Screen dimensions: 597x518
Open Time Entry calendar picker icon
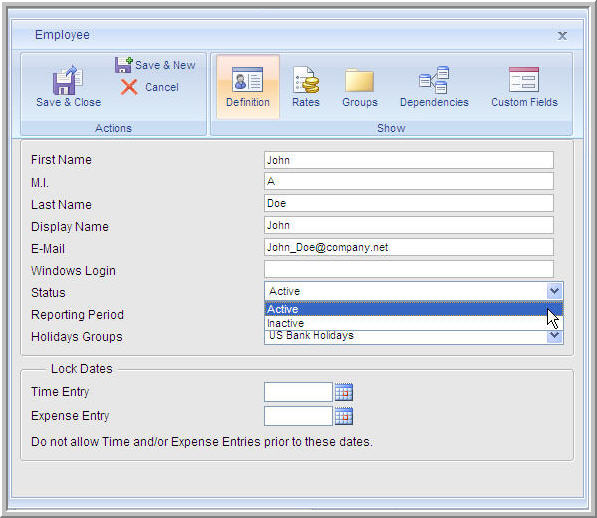(x=344, y=392)
